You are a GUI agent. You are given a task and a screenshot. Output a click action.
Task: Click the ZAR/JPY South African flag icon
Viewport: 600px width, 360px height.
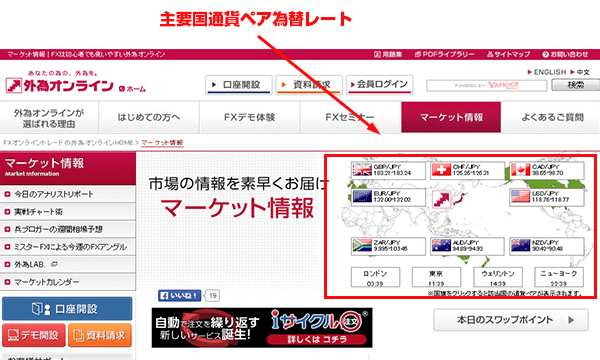click(x=362, y=246)
